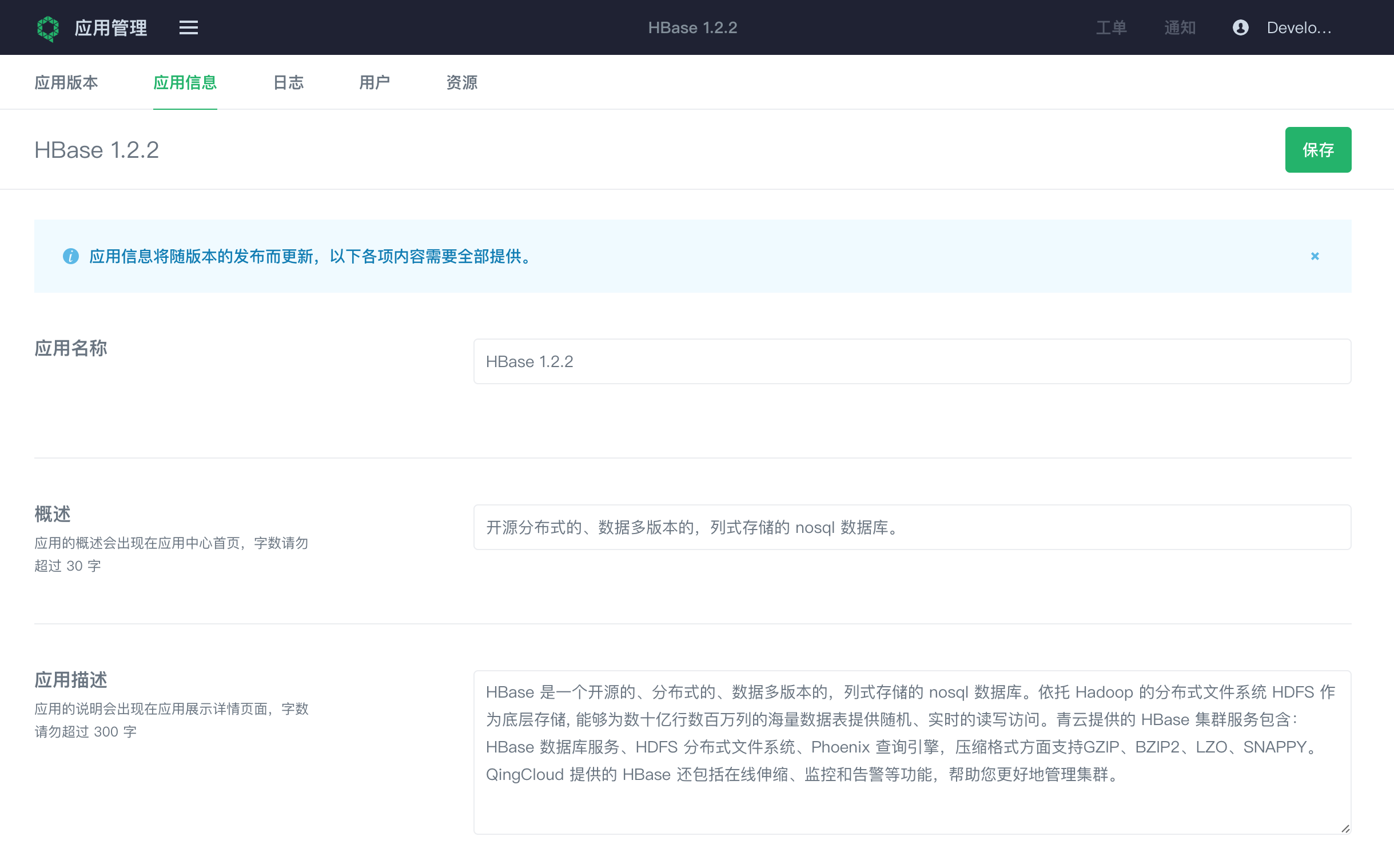Click the HBase 1.2.2 page heading

(97, 150)
